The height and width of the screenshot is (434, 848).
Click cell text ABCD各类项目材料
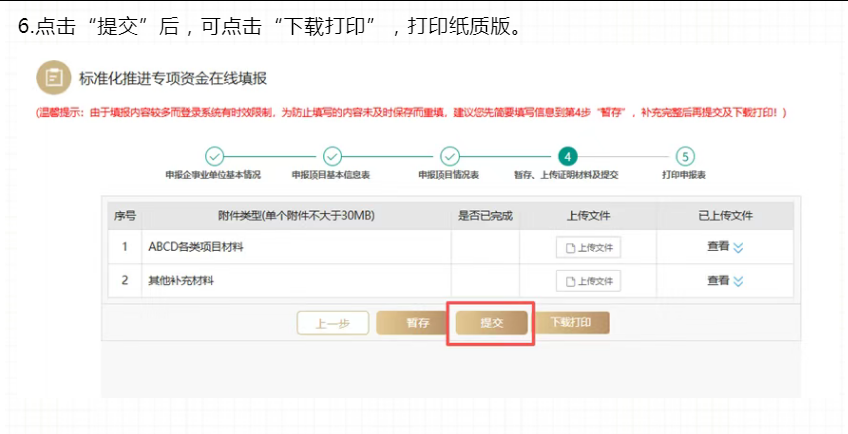(196, 247)
